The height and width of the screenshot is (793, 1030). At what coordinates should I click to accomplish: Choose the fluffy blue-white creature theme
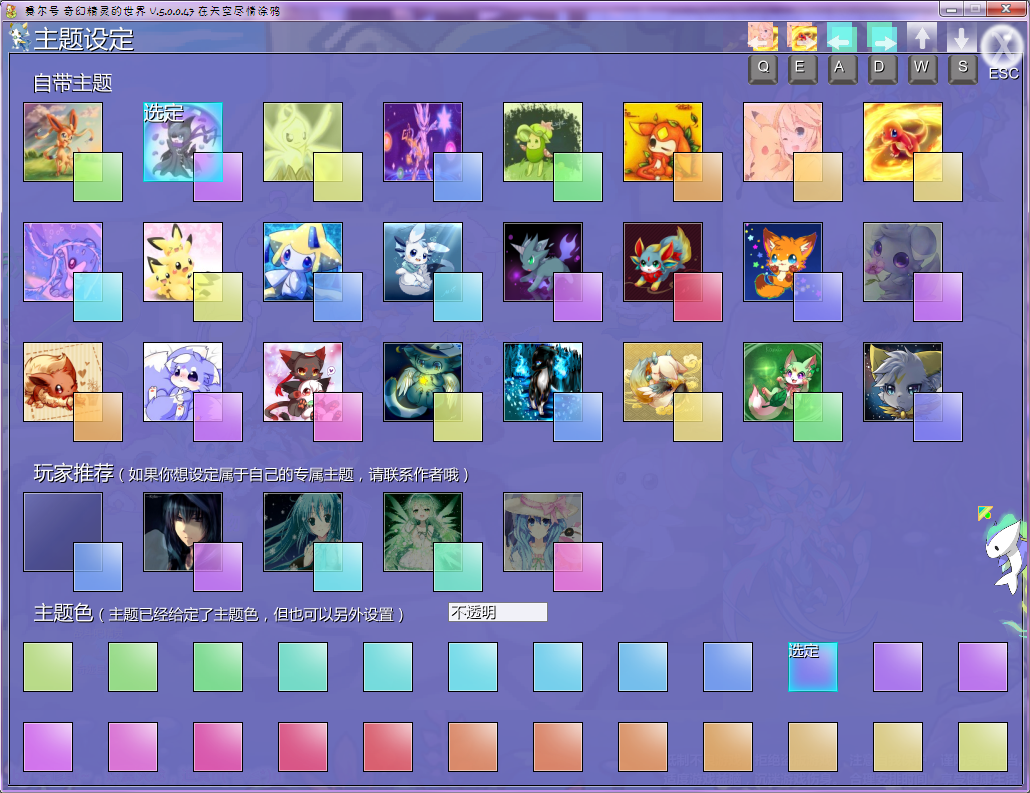[183, 382]
